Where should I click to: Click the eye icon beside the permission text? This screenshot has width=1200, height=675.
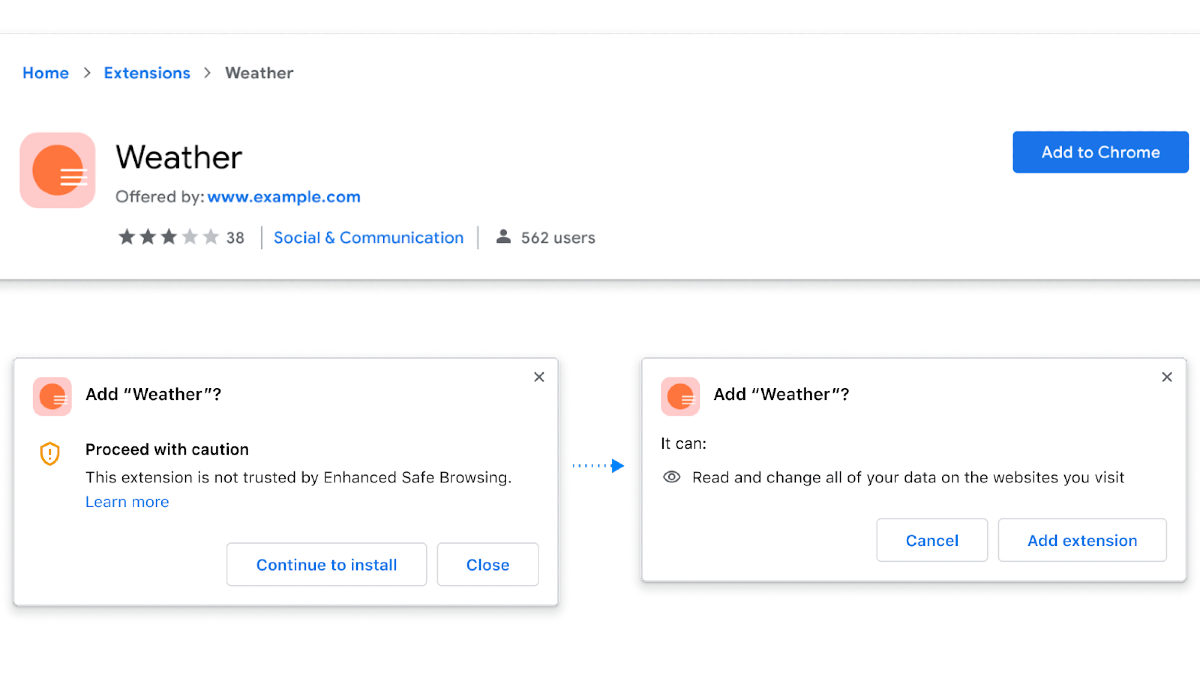tap(671, 477)
